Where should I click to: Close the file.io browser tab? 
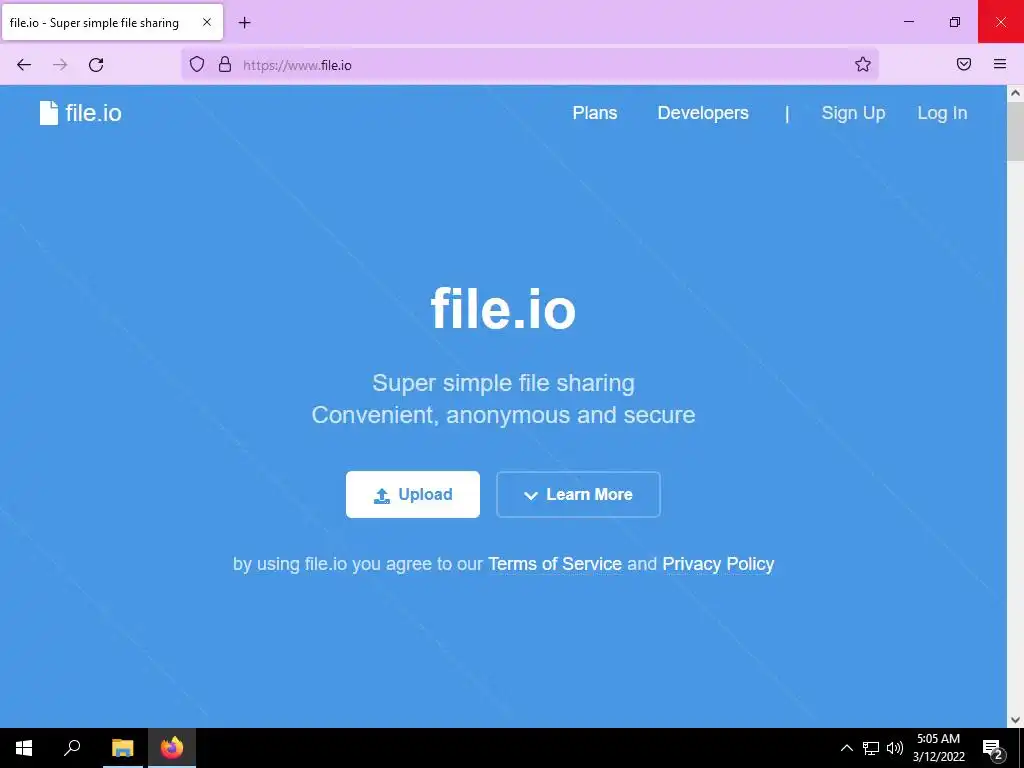(207, 22)
